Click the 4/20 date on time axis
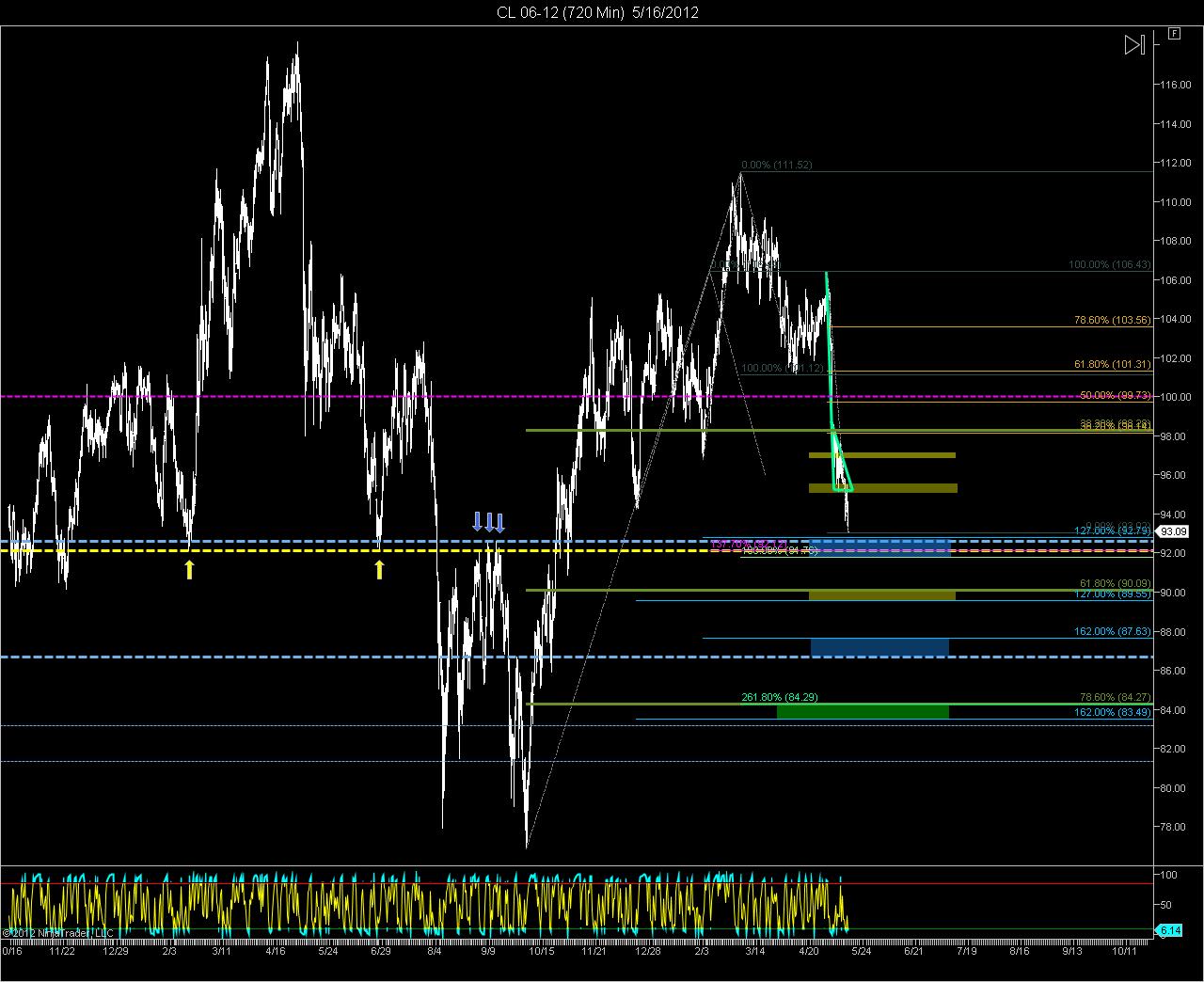This screenshot has height=982, width=1204. click(x=809, y=951)
